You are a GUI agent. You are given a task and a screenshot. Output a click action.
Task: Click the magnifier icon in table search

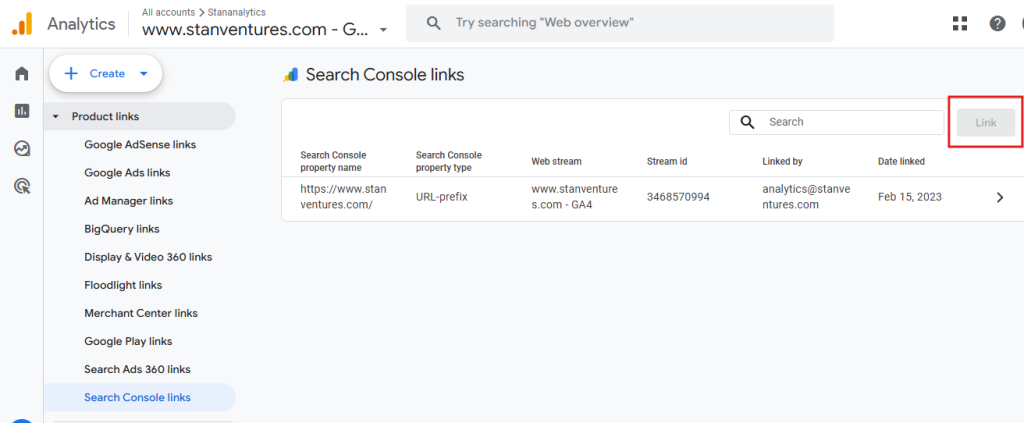(747, 122)
